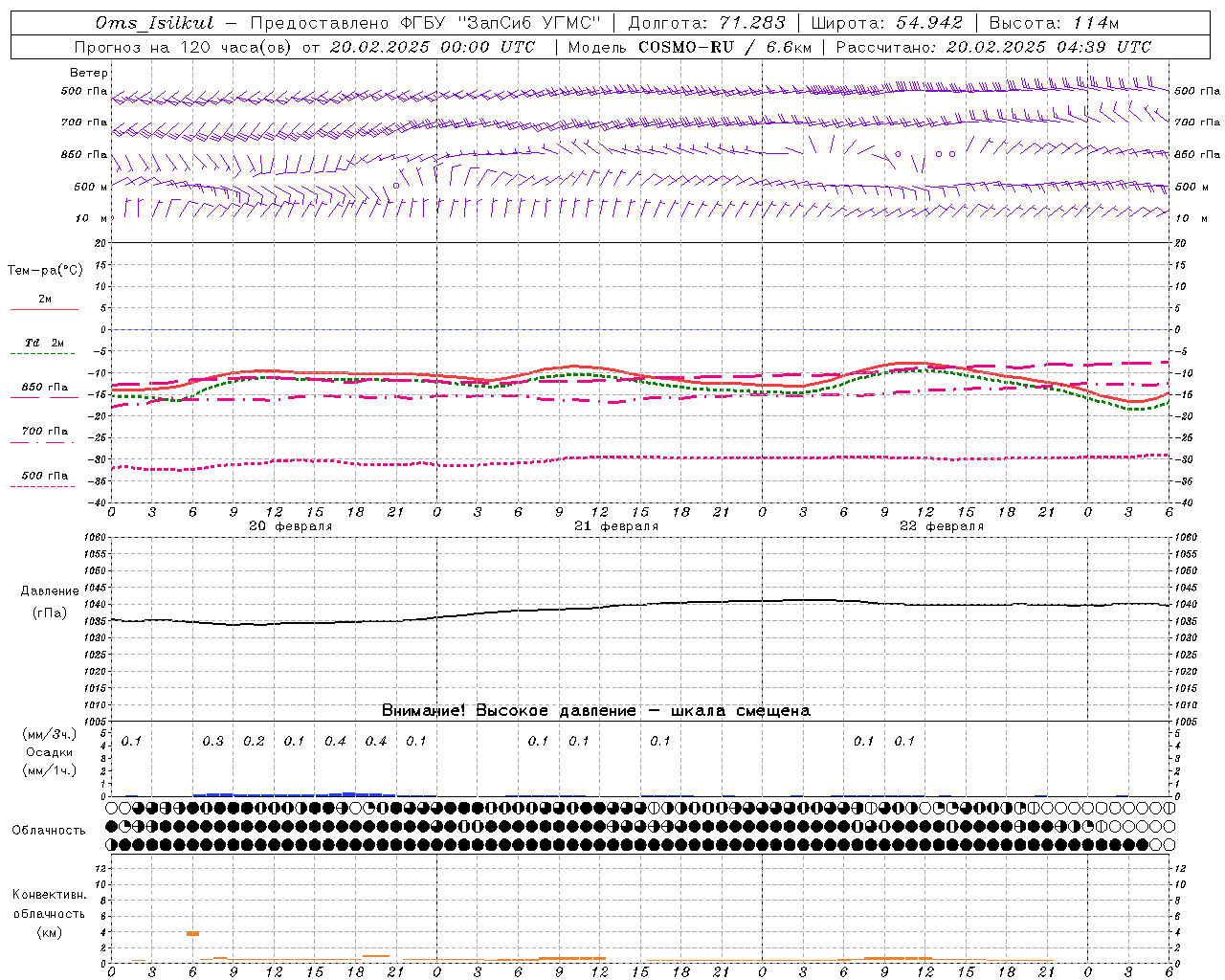
Task: Click the Осадки panel label
Action: (x=49, y=752)
